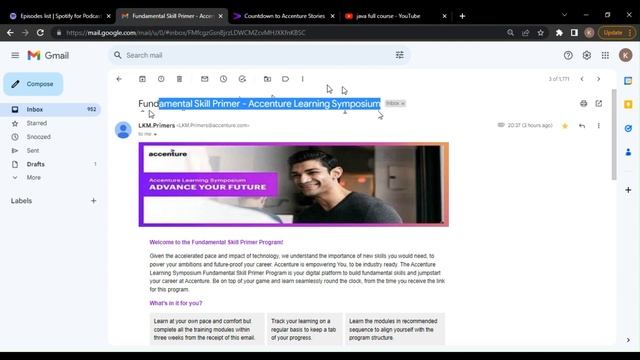Delete this email
640x360 pixels.
180,79
